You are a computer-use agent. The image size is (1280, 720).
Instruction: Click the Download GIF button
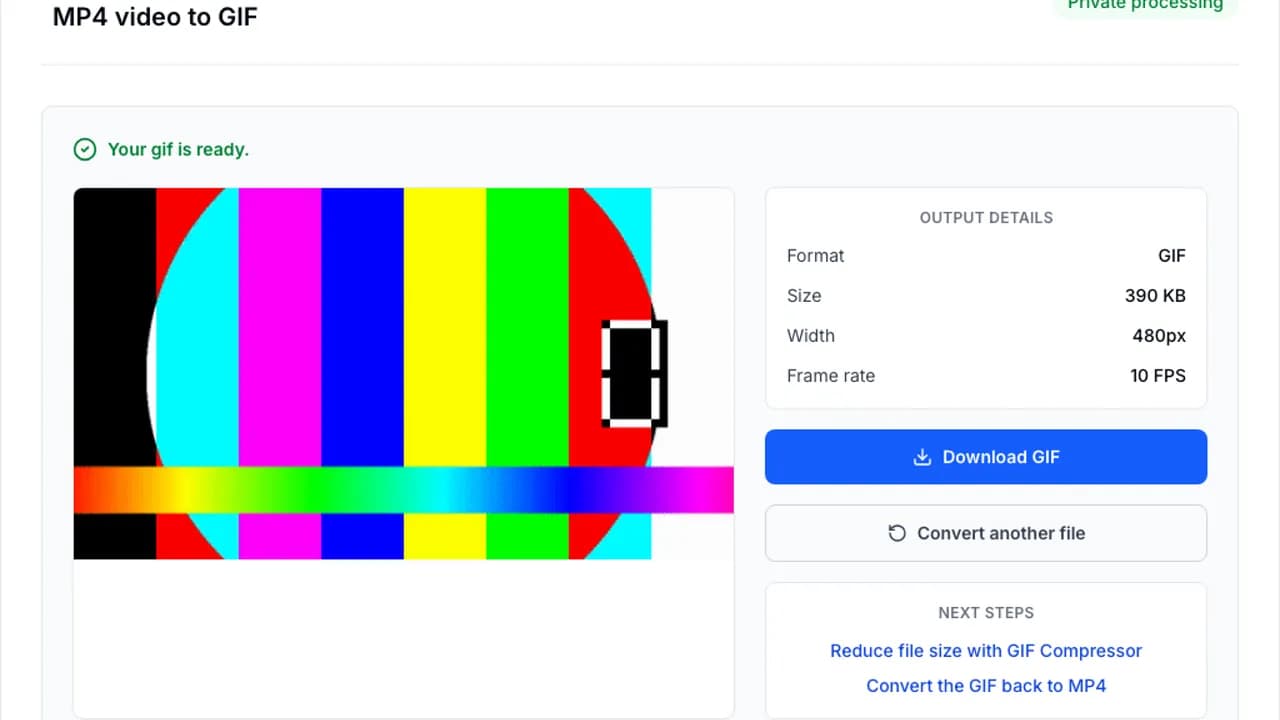[986, 457]
